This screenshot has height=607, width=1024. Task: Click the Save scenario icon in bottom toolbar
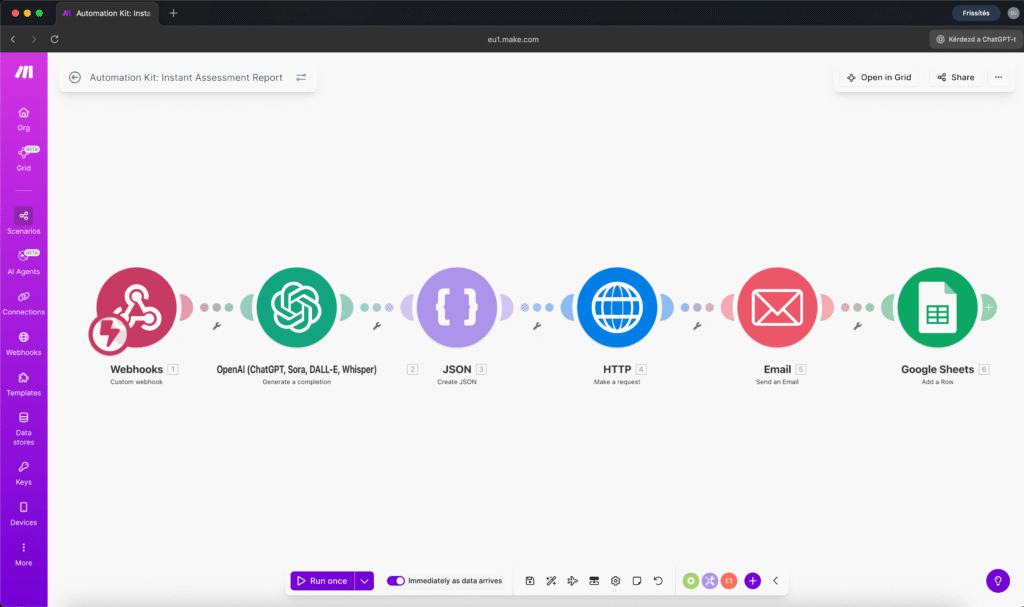pos(529,580)
